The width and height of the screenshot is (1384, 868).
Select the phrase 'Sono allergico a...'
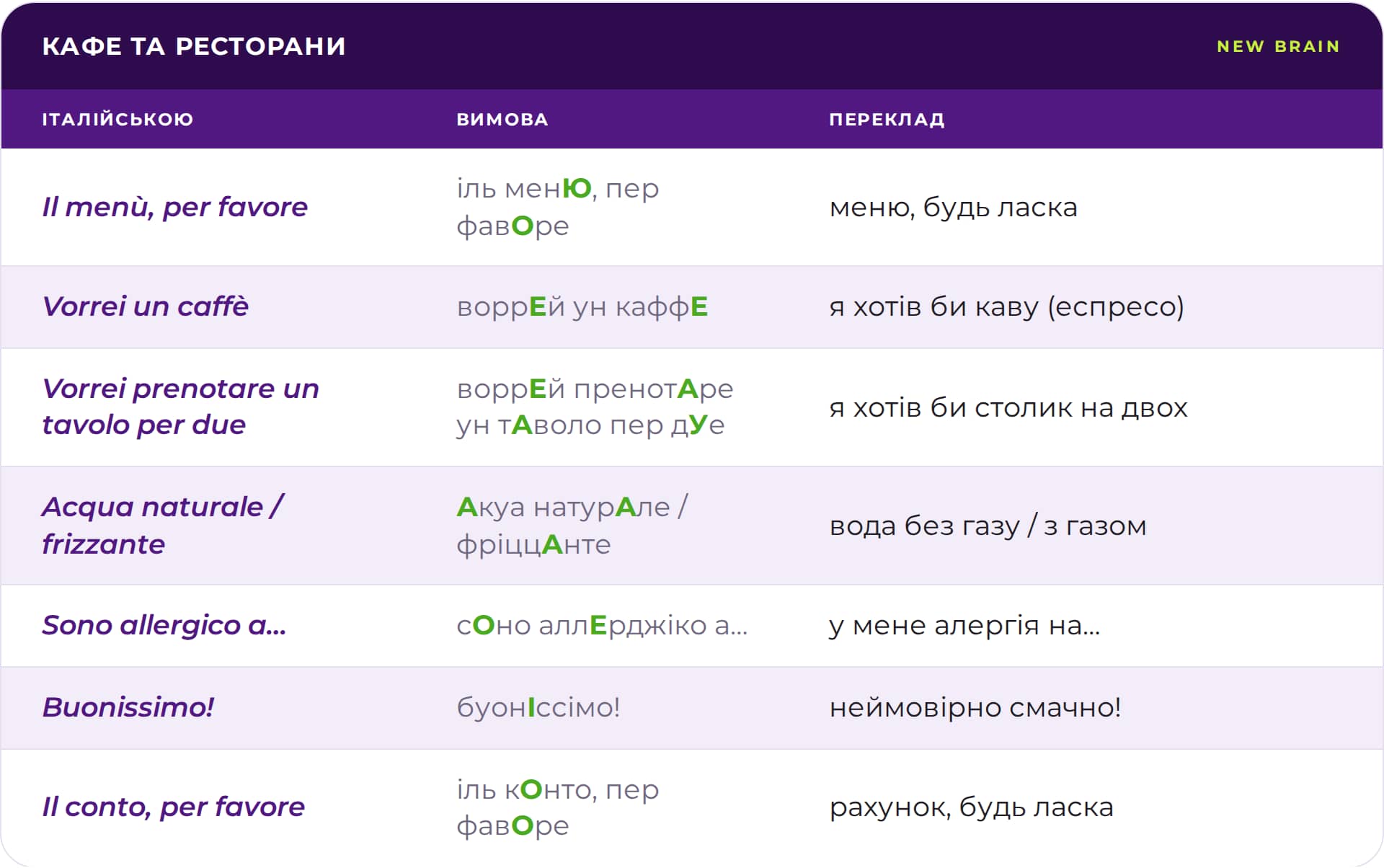pos(164,625)
